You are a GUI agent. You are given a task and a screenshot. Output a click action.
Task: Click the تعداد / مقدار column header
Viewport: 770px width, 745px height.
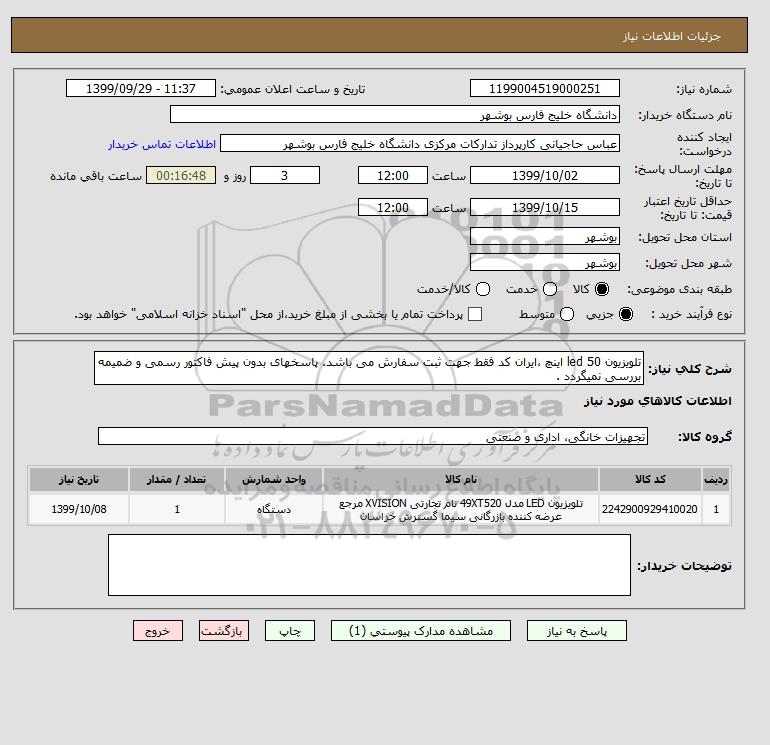[x=177, y=479]
